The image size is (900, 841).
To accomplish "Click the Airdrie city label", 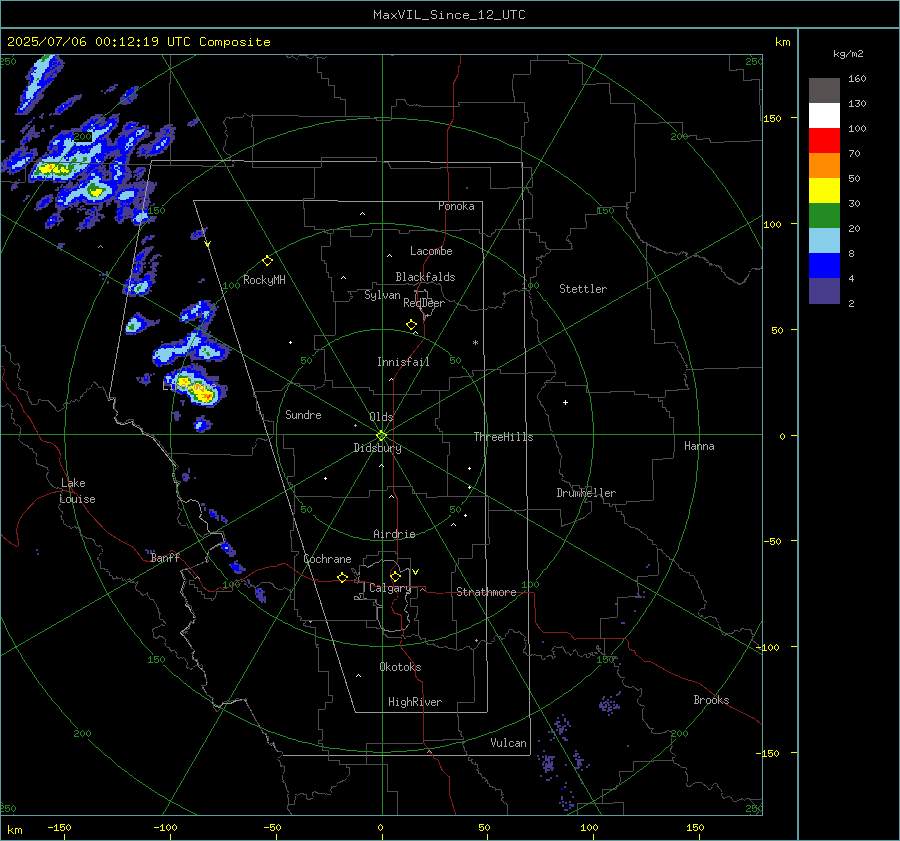I will 394,534.
